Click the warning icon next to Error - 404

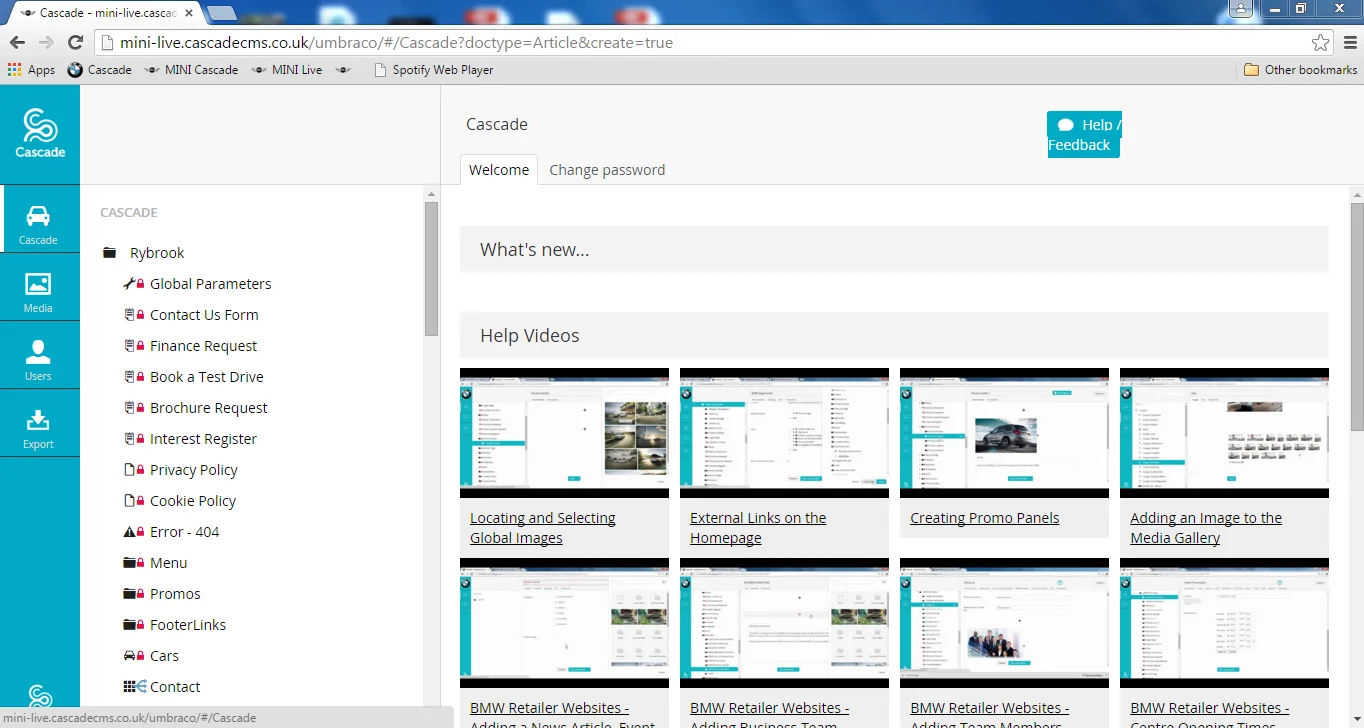(x=129, y=532)
